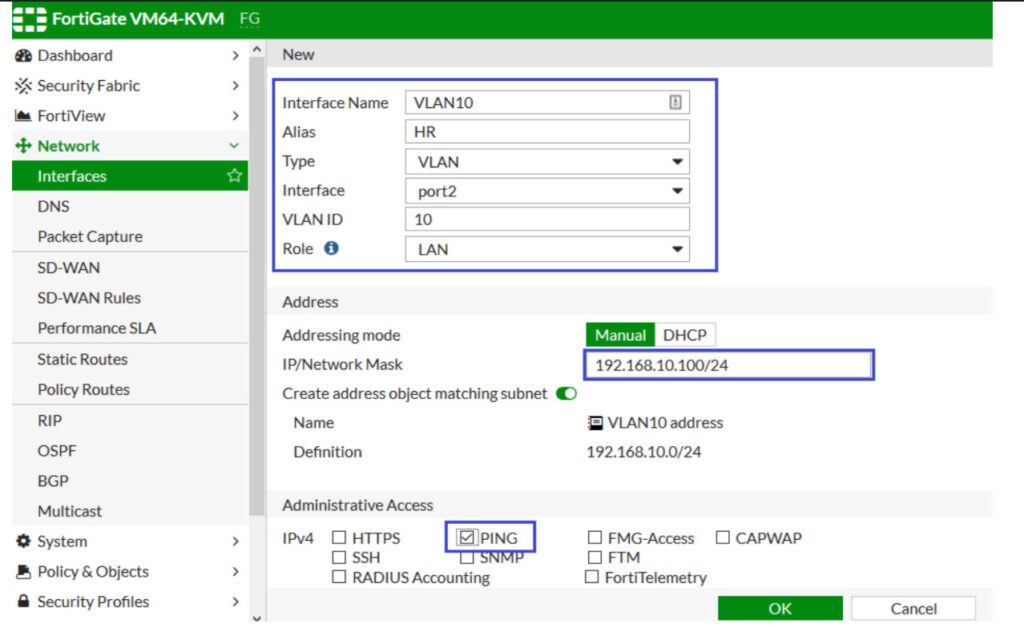
Task: Expand the FortiView chevron
Action: pos(235,116)
